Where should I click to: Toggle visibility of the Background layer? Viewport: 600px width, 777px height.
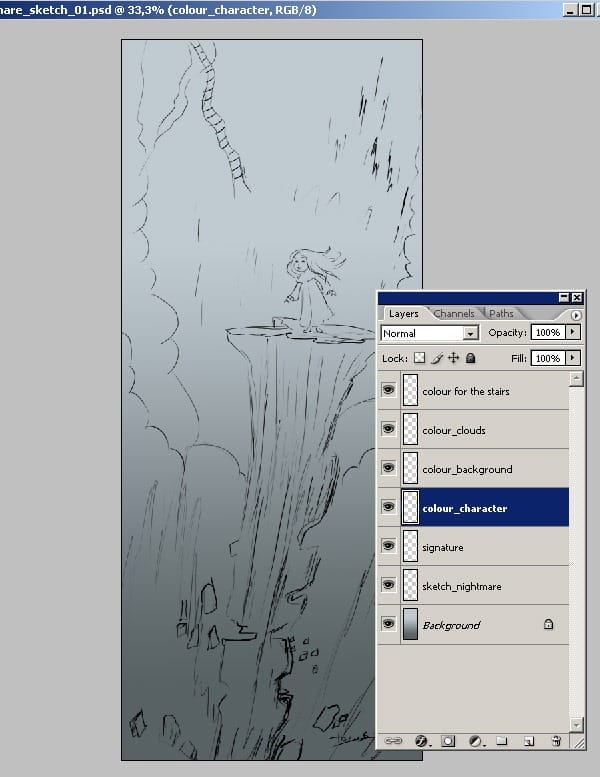click(x=388, y=624)
